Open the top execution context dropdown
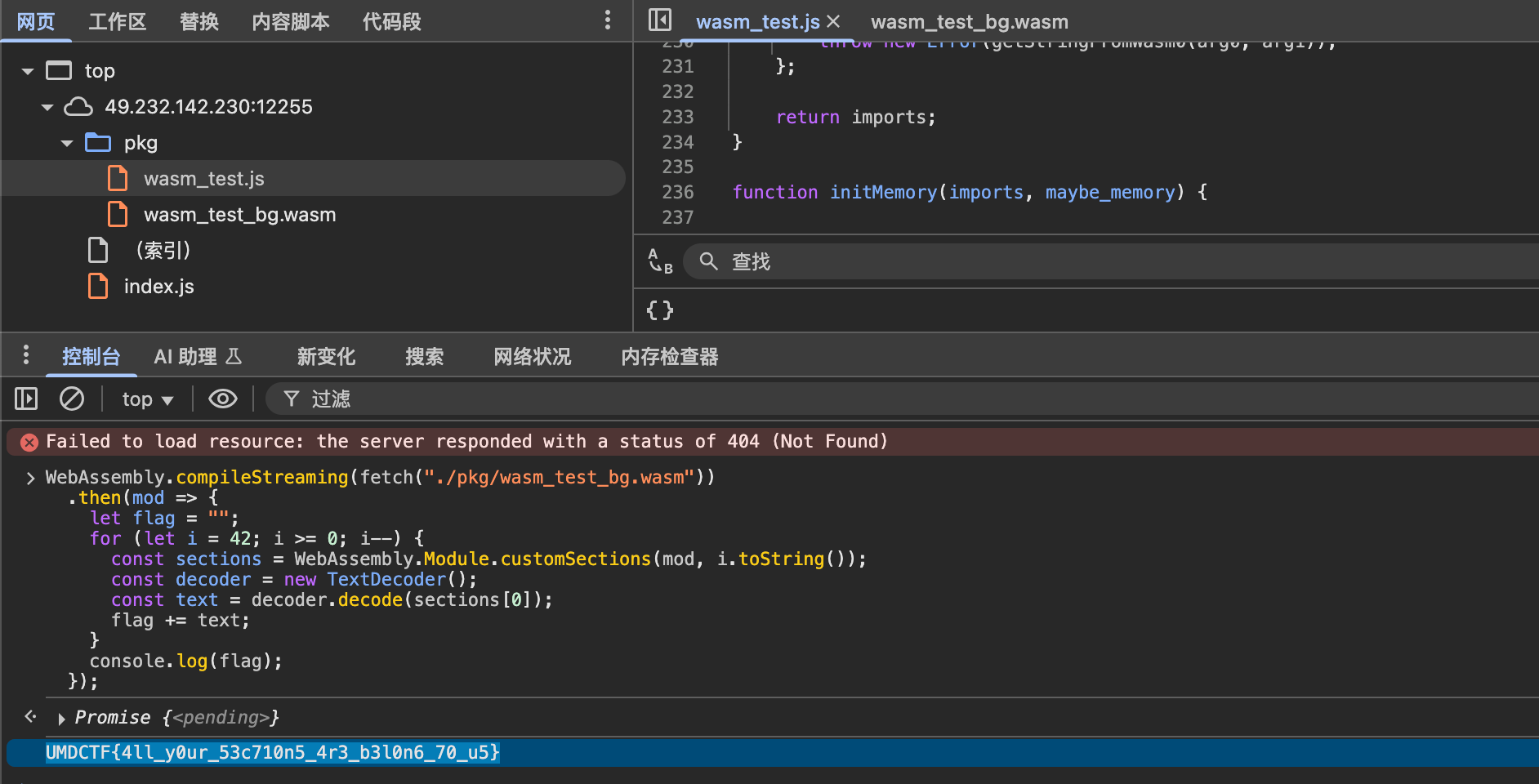Screen dimensions: 1539x784 click(x=147, y=399)
